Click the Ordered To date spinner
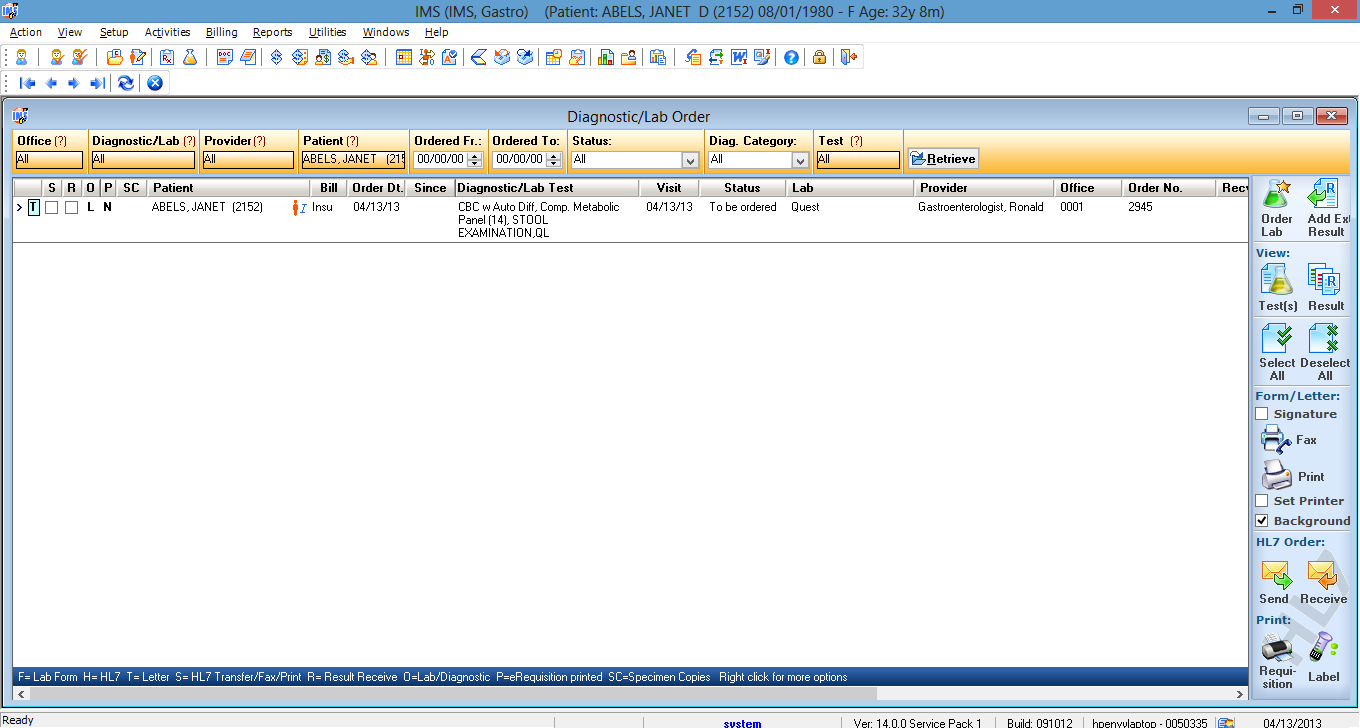Viewport: 1360px width, 728px height. 553,159
